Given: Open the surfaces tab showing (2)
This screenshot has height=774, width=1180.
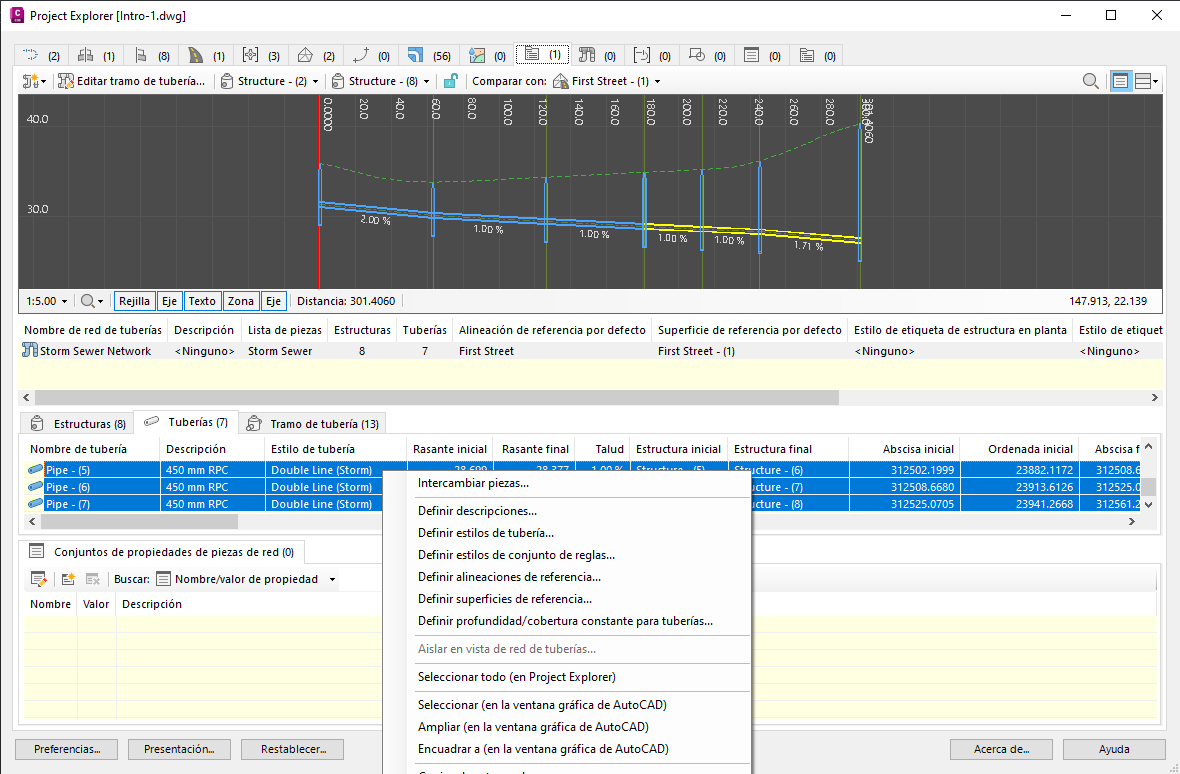Looking at the screenshot, I should 316,55.
